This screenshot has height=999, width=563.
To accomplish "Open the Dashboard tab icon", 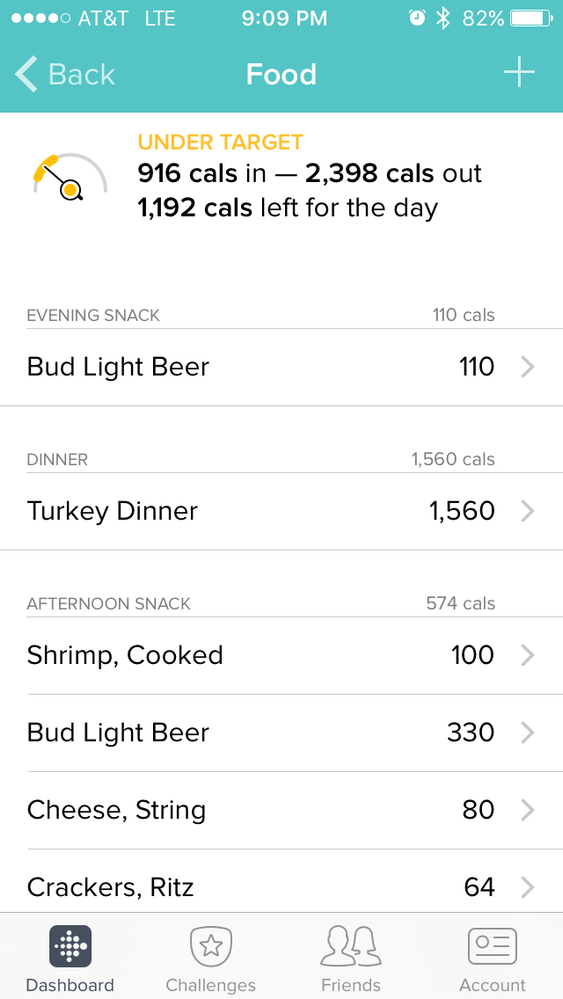I will [70, 946].
